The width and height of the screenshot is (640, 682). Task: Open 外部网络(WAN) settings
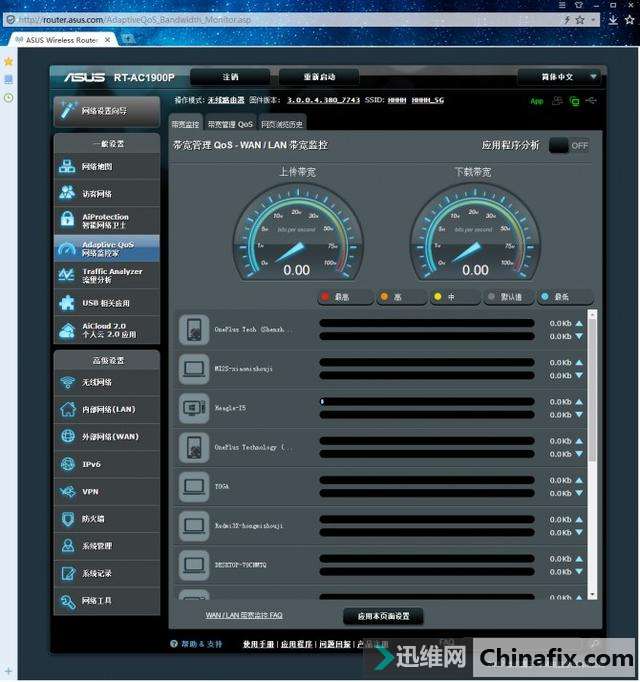click(107, 437)
